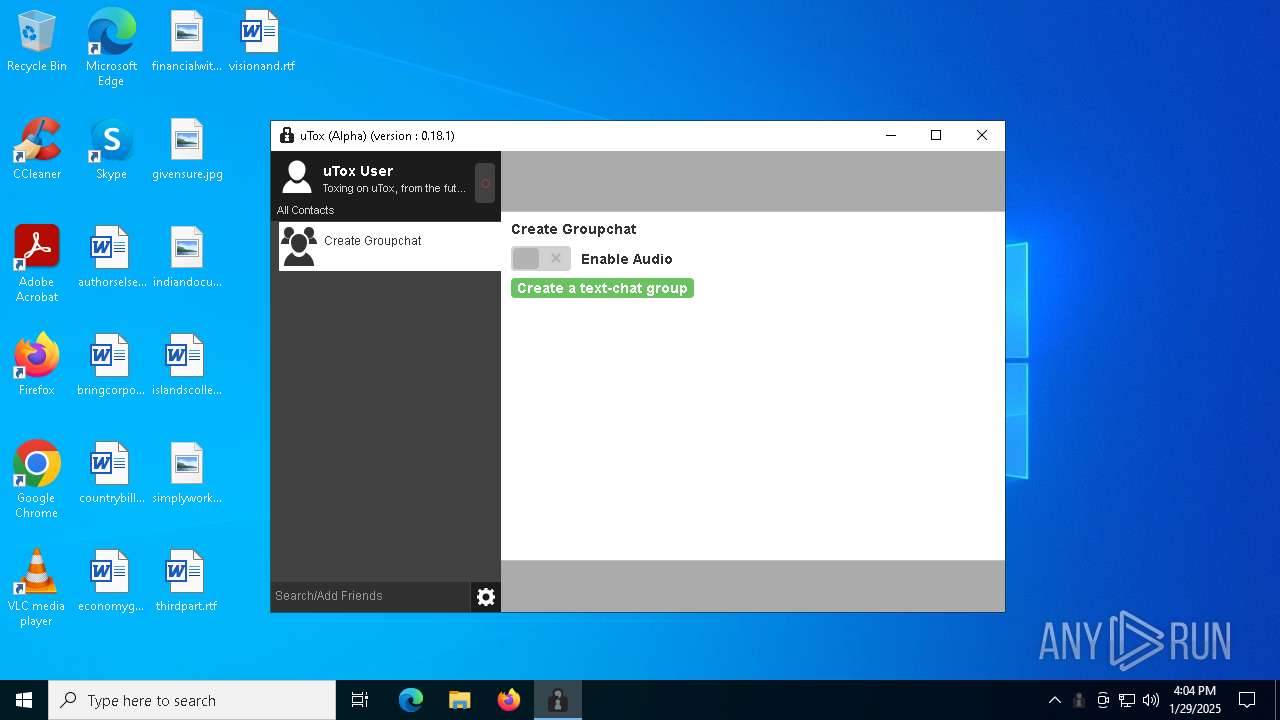1280x720 pixels.
Task: Open Adobe Acrobat desktop shortcut
Action: click(x=37, y=263)
